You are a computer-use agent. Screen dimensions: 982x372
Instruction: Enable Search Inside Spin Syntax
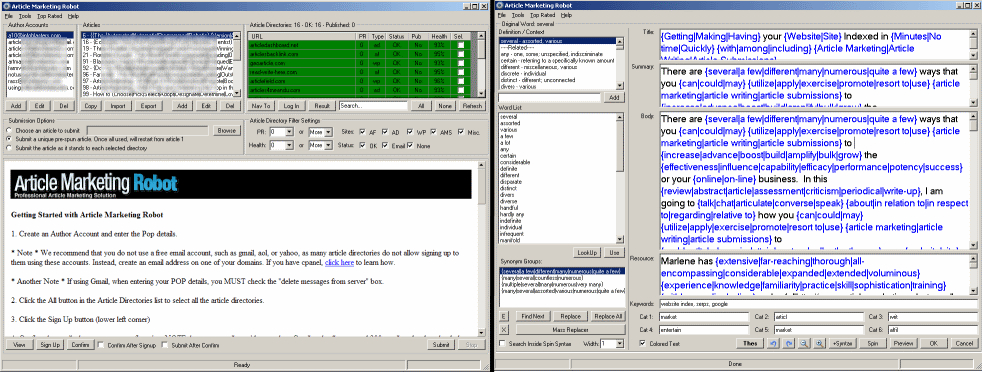tap(502, 343)
